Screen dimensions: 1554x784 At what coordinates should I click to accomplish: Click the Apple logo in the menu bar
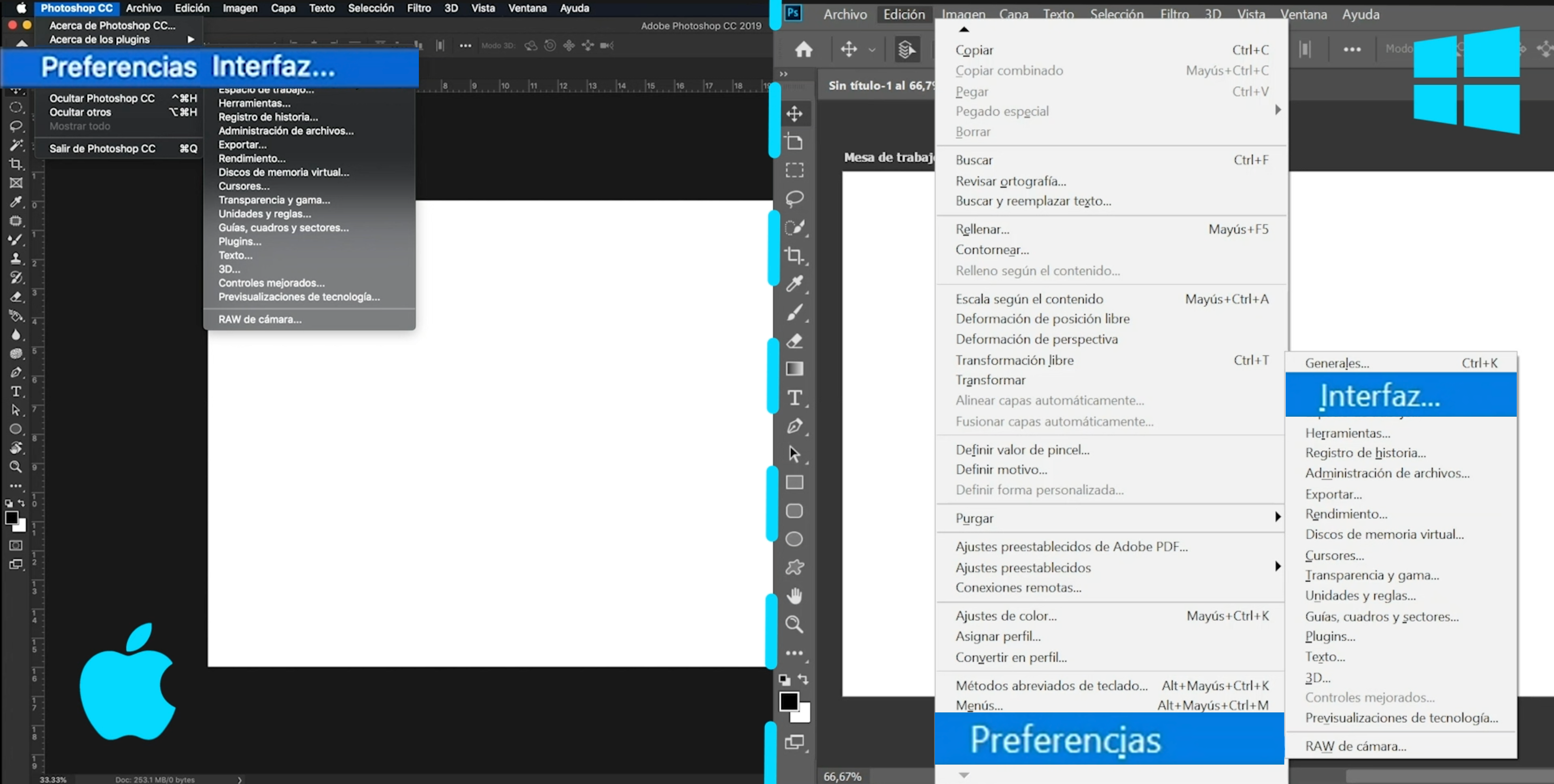click(x=21, y=8)
